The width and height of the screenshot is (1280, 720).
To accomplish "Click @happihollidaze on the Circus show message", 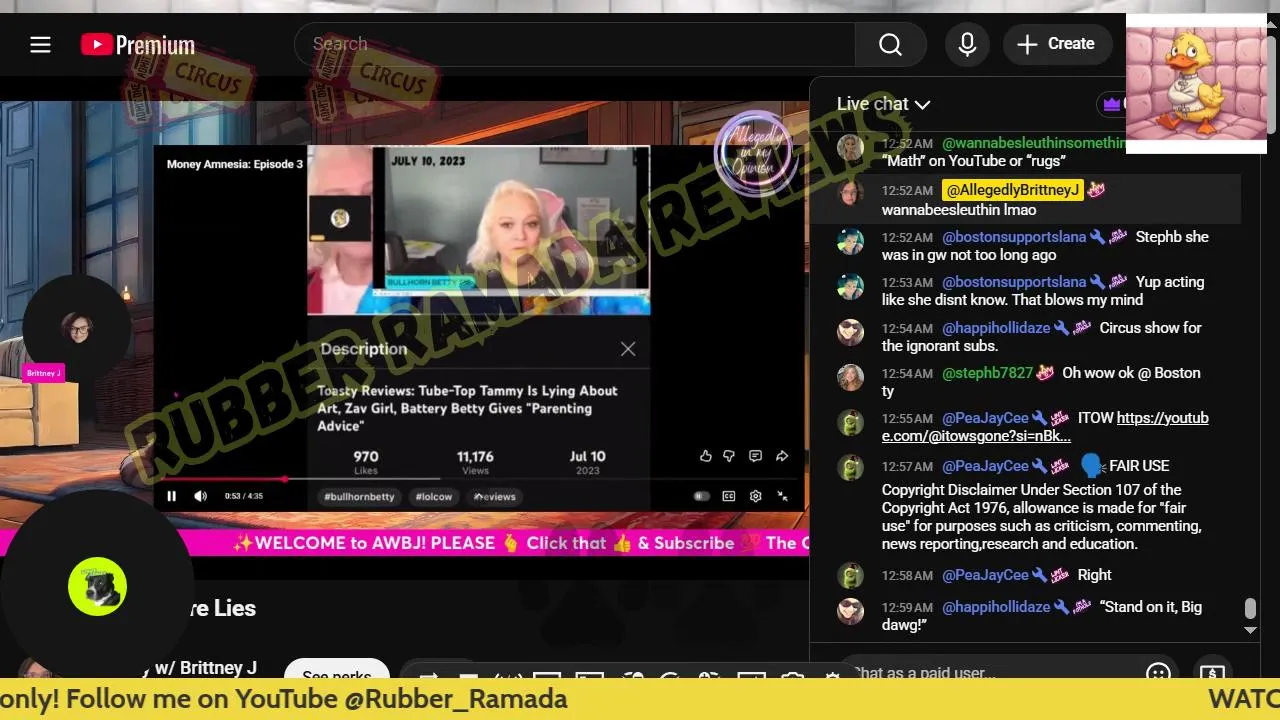I will coord(996,328).
